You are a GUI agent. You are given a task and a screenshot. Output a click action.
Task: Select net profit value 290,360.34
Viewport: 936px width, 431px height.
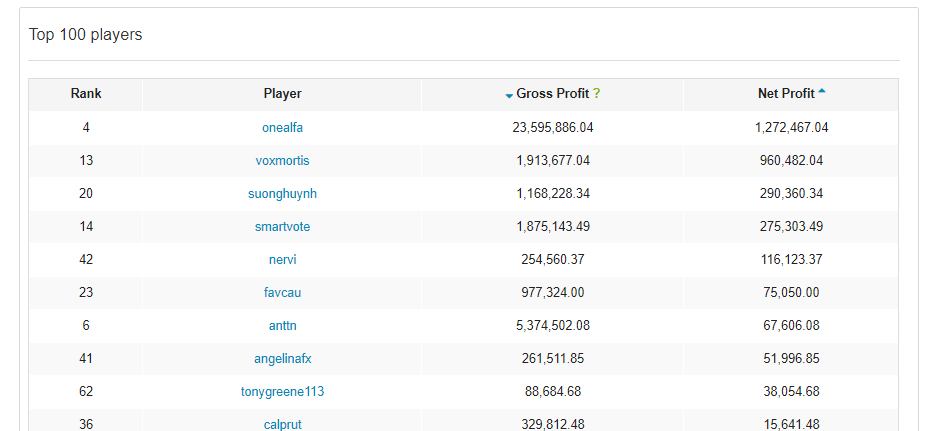(x=792, y=193)
